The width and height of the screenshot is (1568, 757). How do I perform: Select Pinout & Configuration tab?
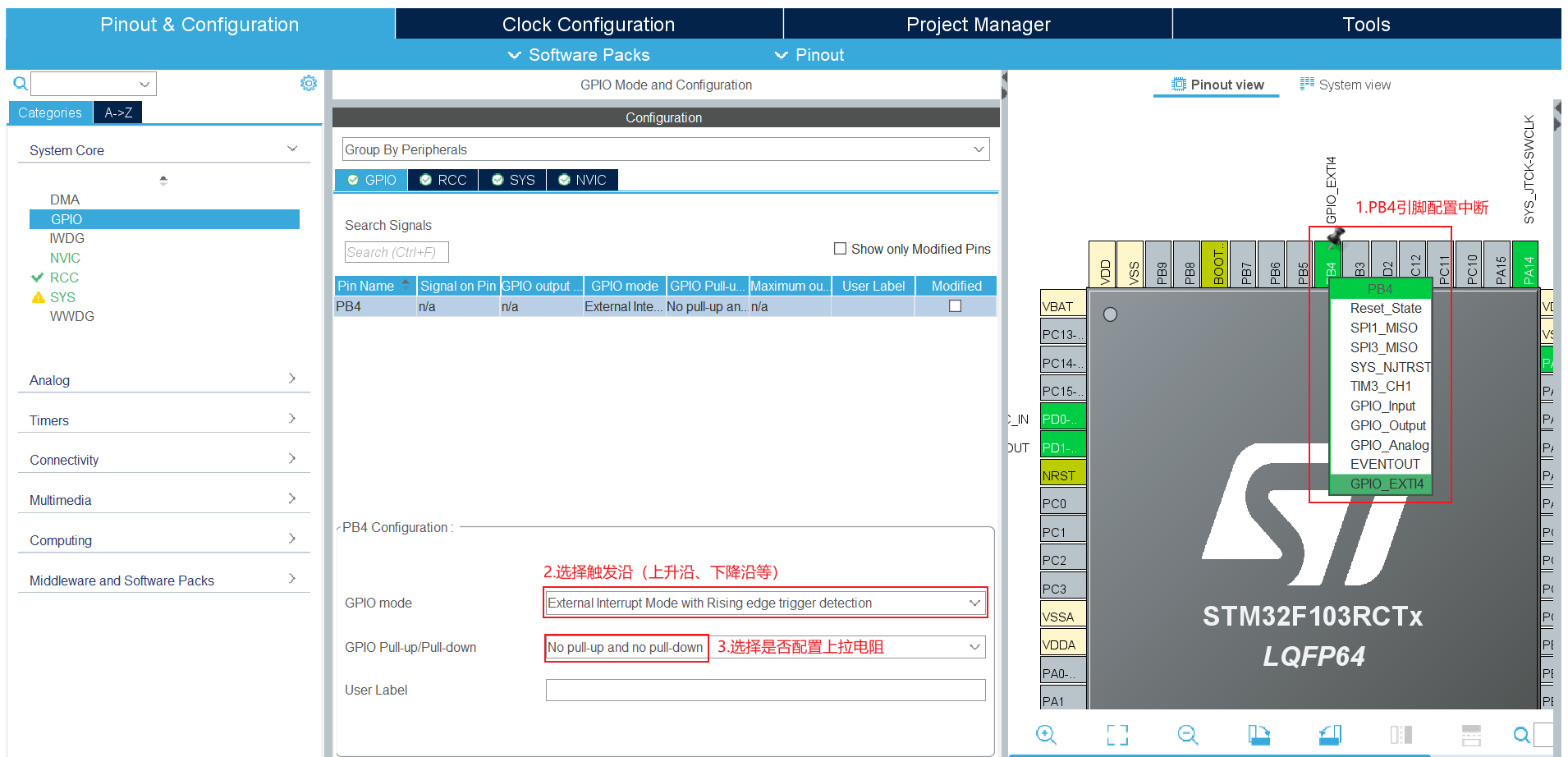click(199, 25)
